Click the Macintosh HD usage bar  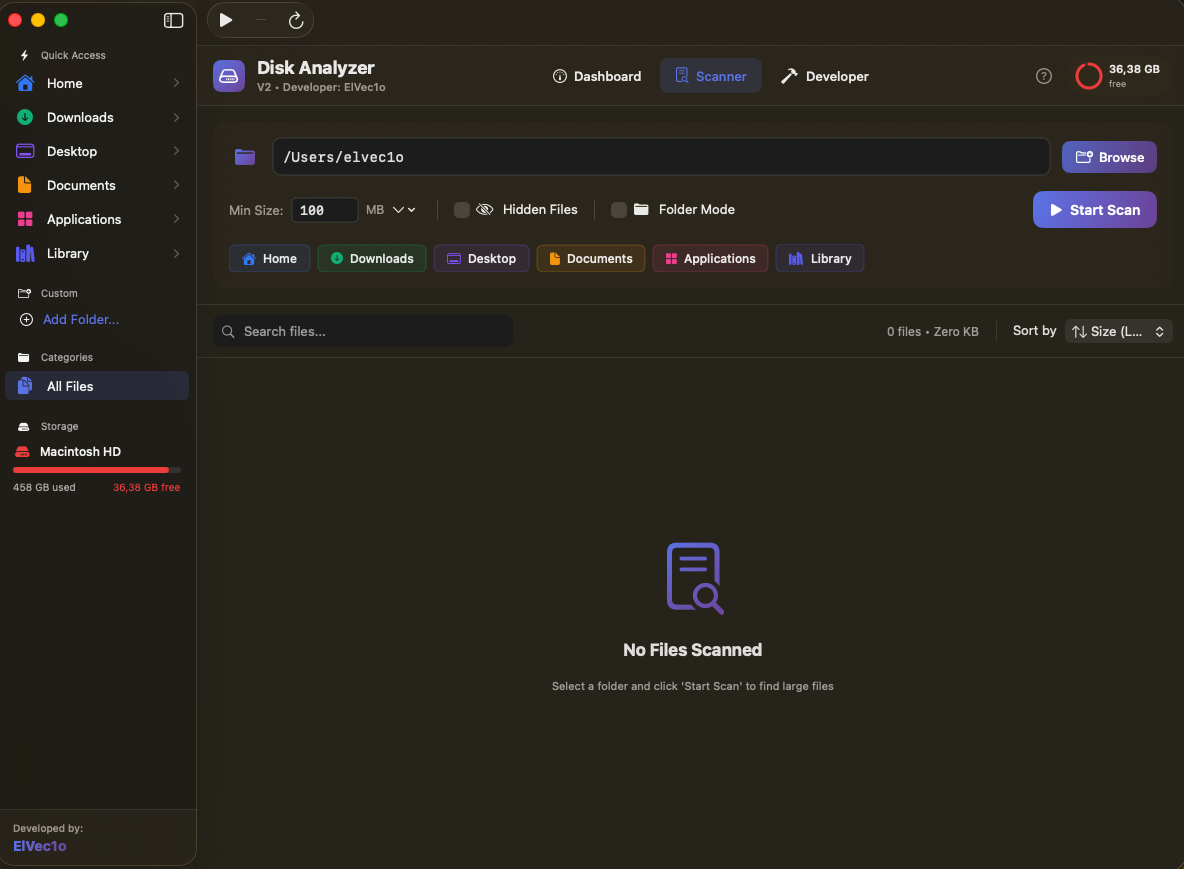pyautogui.click(x=95, y=469)
